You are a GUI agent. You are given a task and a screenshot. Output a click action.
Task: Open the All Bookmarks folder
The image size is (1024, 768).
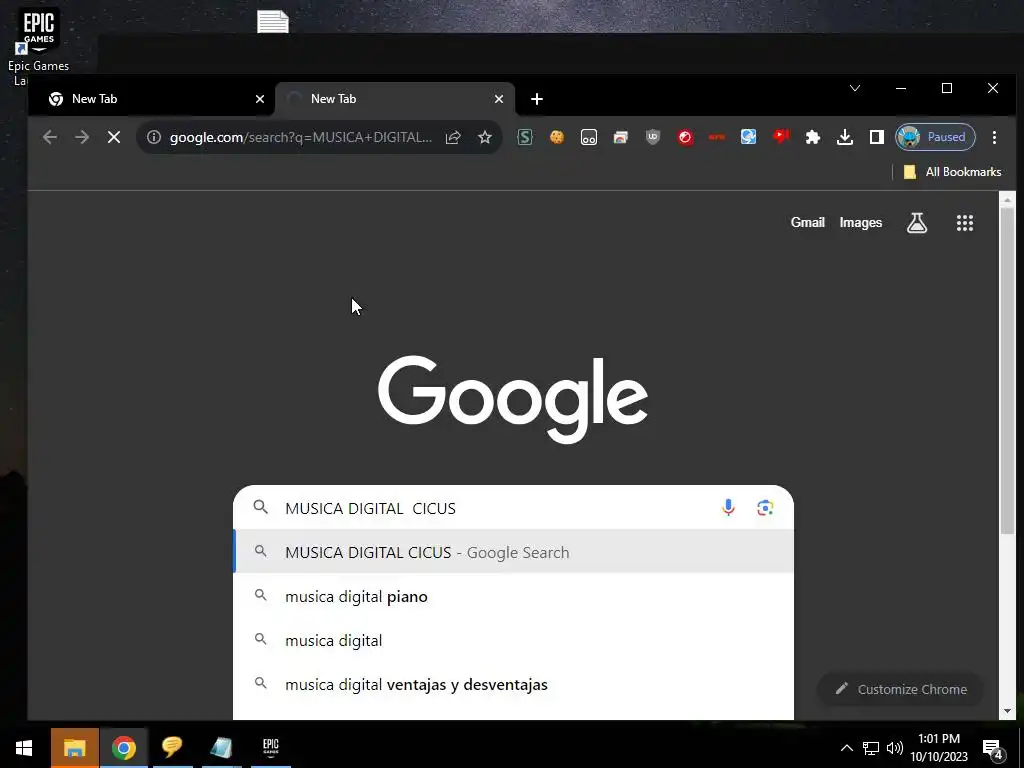point(952,172)
